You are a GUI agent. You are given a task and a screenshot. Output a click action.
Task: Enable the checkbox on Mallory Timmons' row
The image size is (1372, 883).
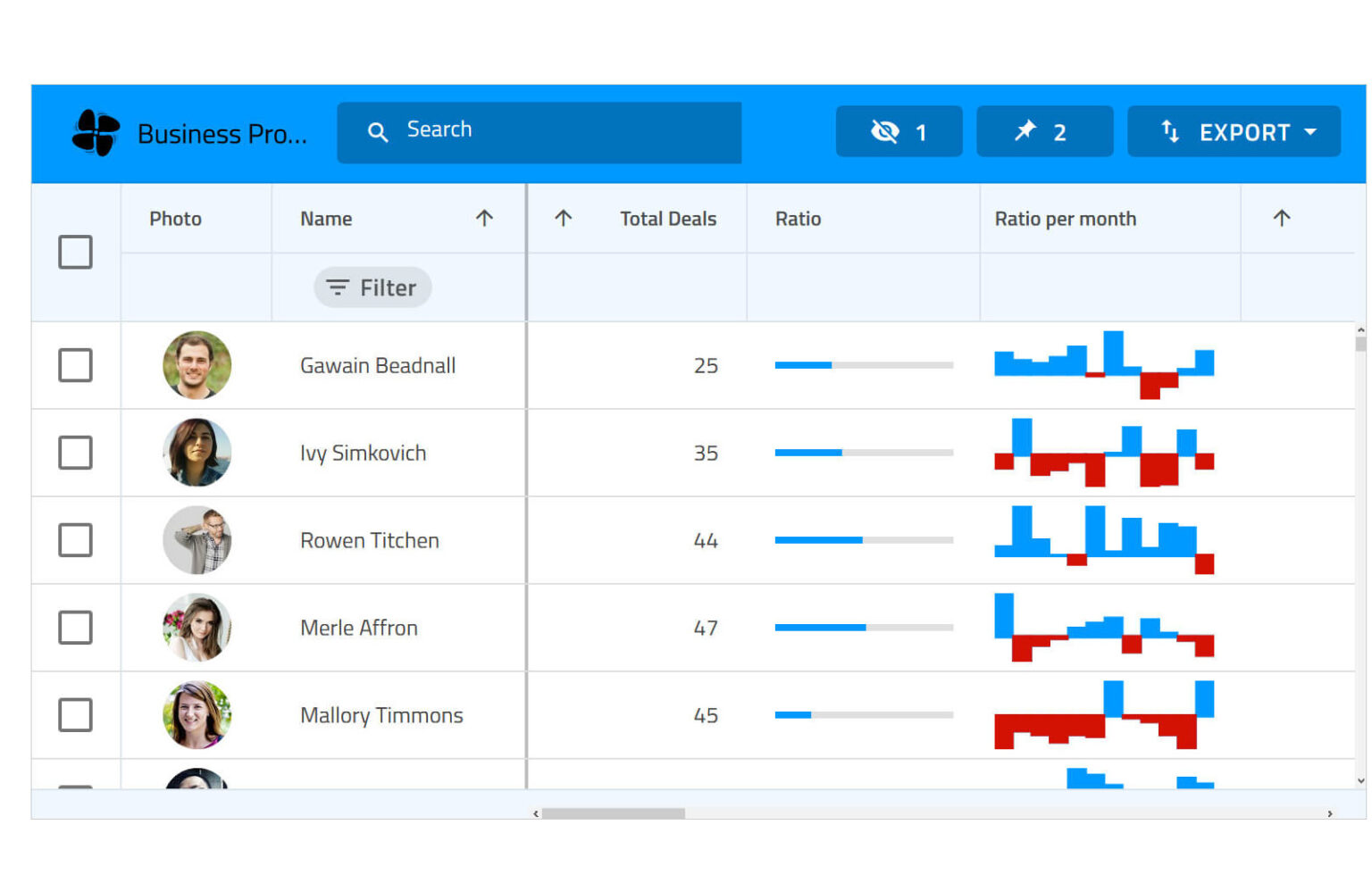pos(75,715)
